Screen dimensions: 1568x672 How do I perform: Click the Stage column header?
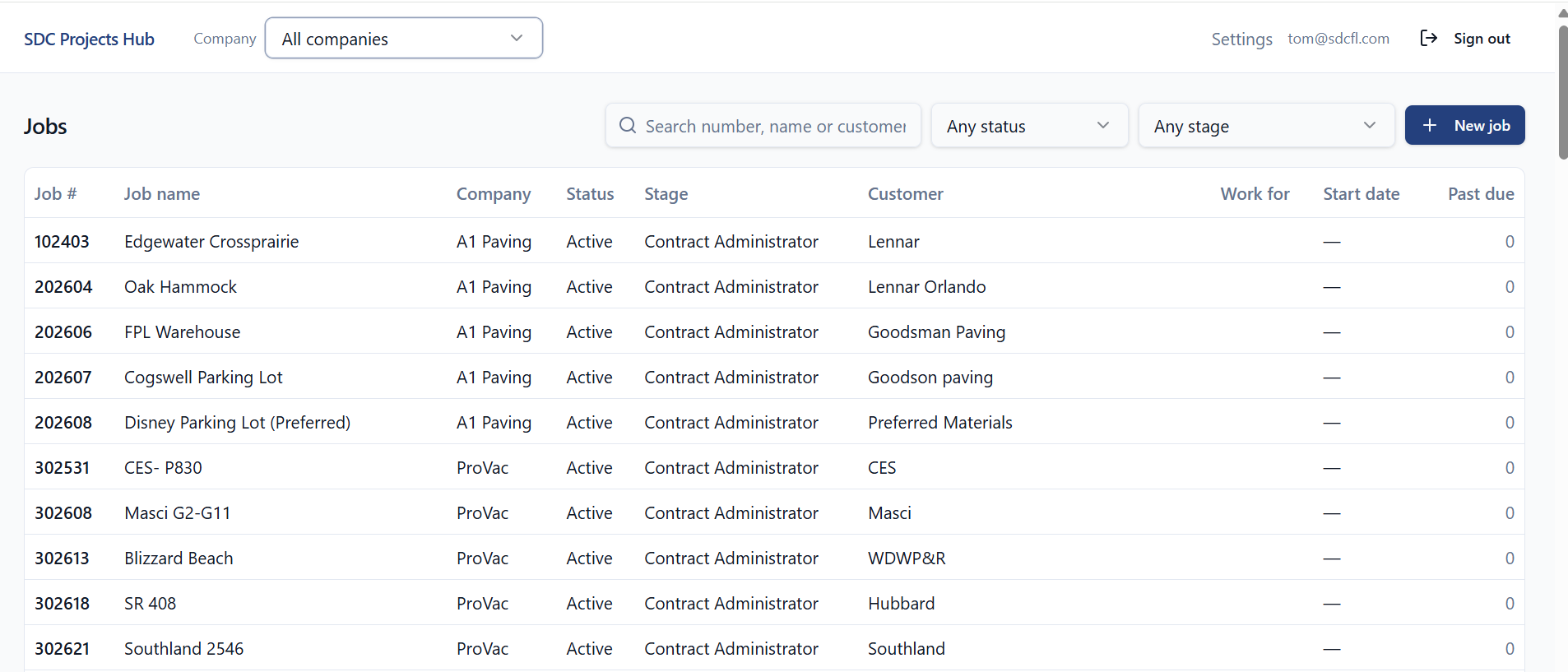coord(666,194)
